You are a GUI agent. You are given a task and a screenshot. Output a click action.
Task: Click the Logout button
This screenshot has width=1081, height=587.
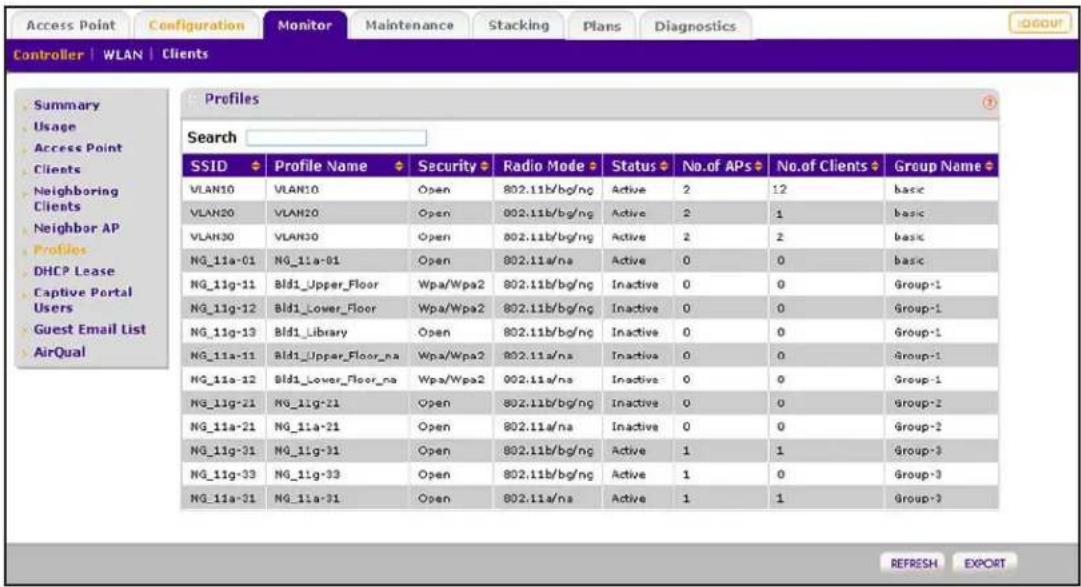[x=1040, y=23]
